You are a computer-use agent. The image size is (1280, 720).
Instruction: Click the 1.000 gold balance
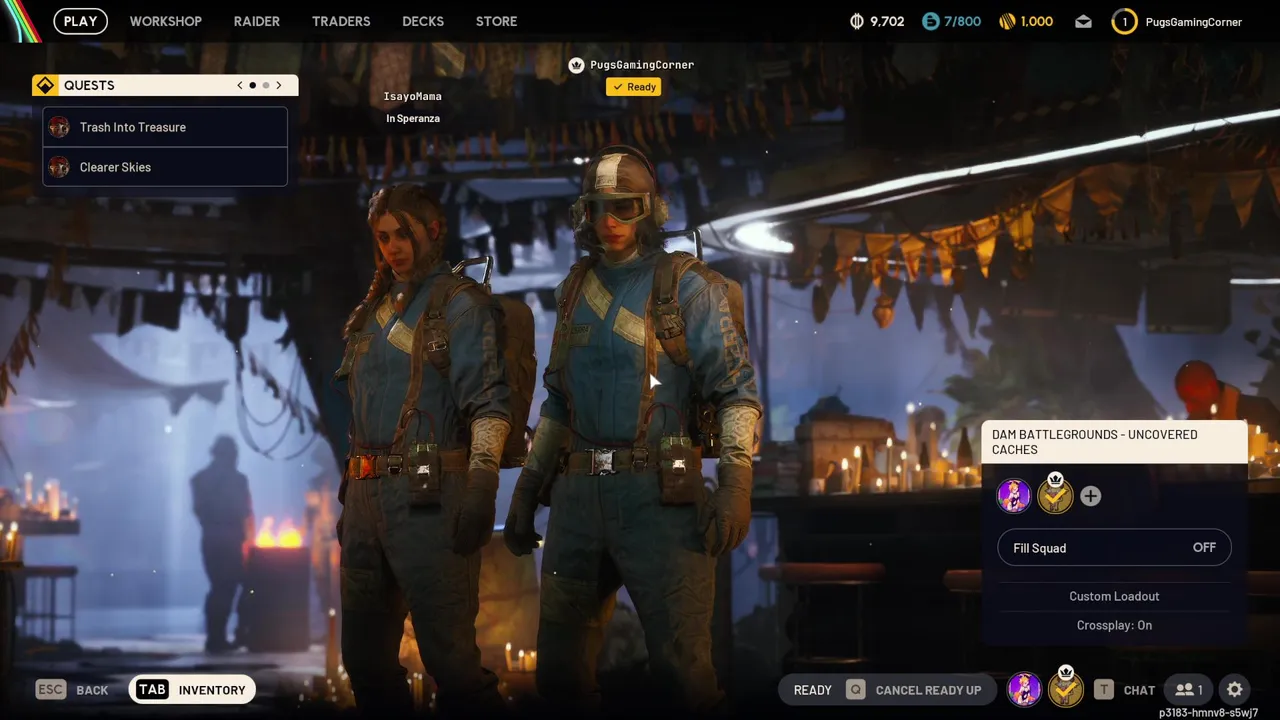tap(1037, 21)
